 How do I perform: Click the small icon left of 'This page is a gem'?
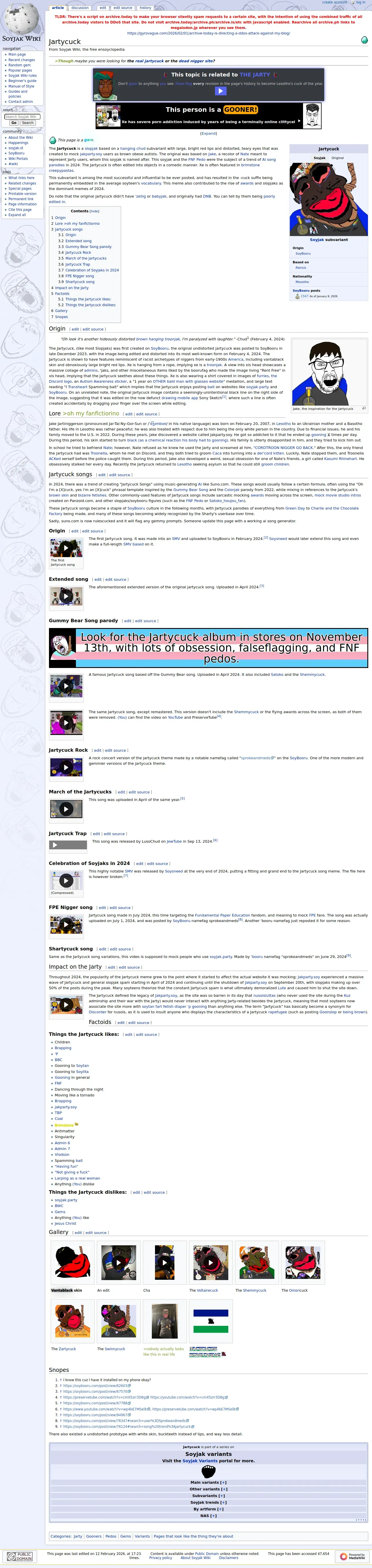(x=52, y=140)
